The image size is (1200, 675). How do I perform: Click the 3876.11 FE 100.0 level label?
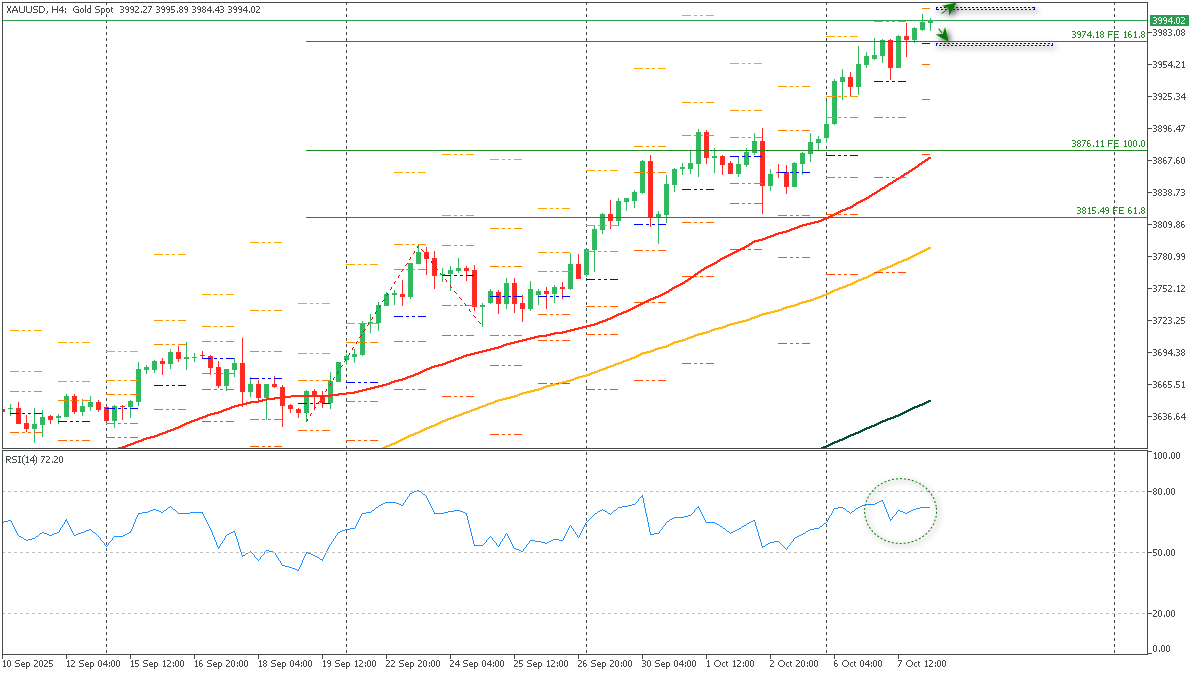(1107, 144)
